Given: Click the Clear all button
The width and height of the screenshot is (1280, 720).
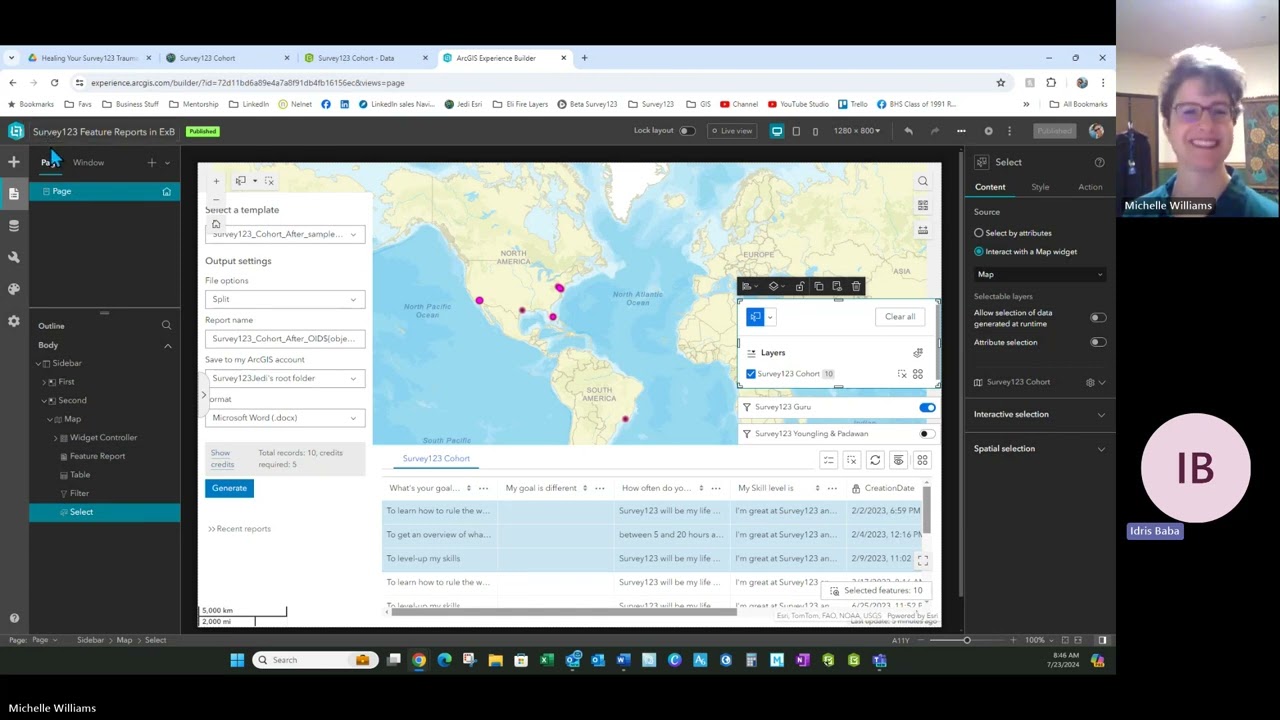Looking at the screenshot, I should (x=900, y=317).
